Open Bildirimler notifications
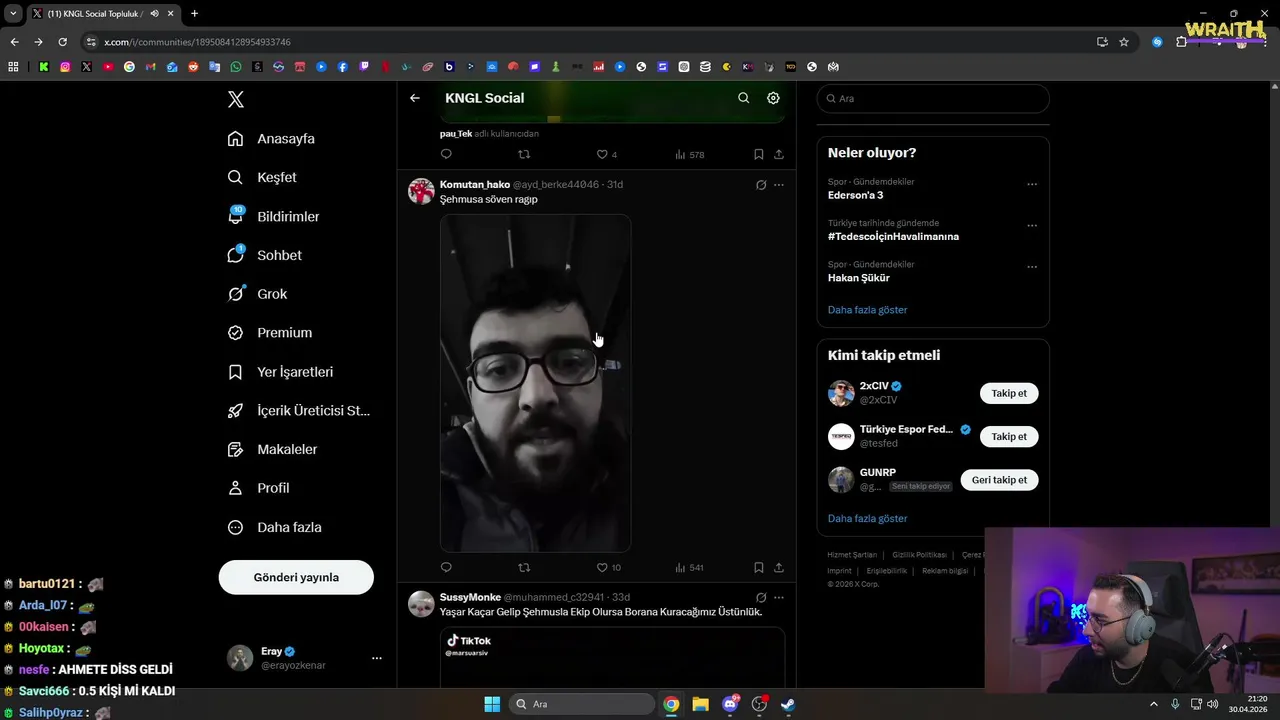The width and height of the screenshot is (1280, 720). 273,216
